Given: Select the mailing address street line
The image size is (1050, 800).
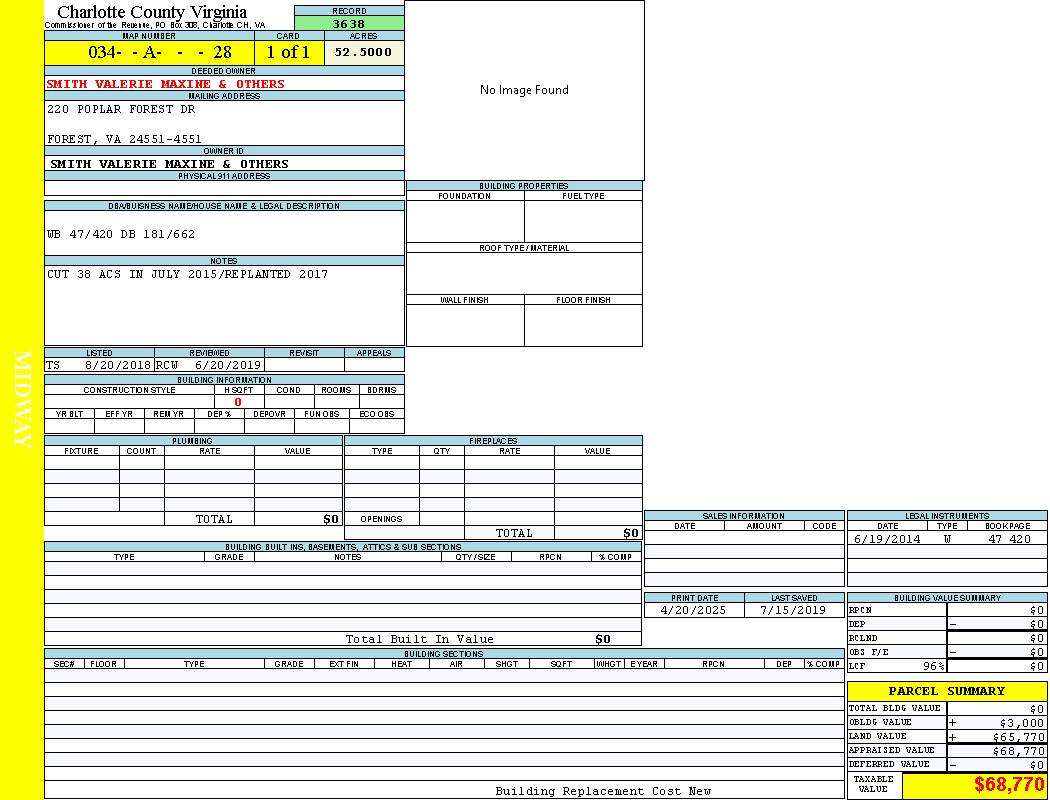Looking at the screenshot, I should point(122,109).
